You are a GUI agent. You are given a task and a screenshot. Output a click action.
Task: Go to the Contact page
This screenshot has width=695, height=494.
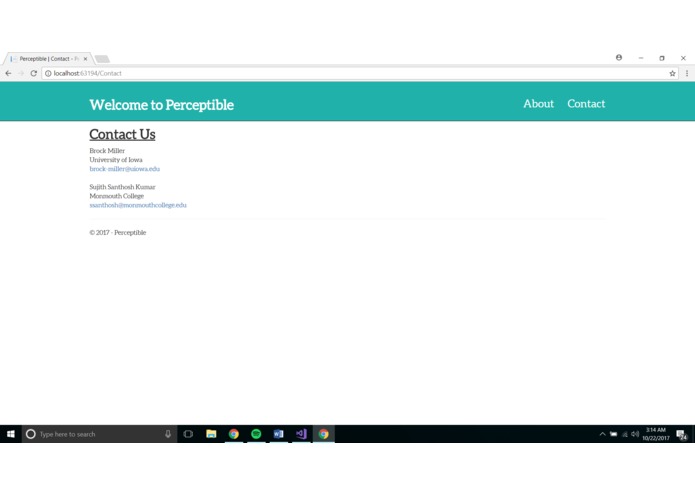point(586,104)
